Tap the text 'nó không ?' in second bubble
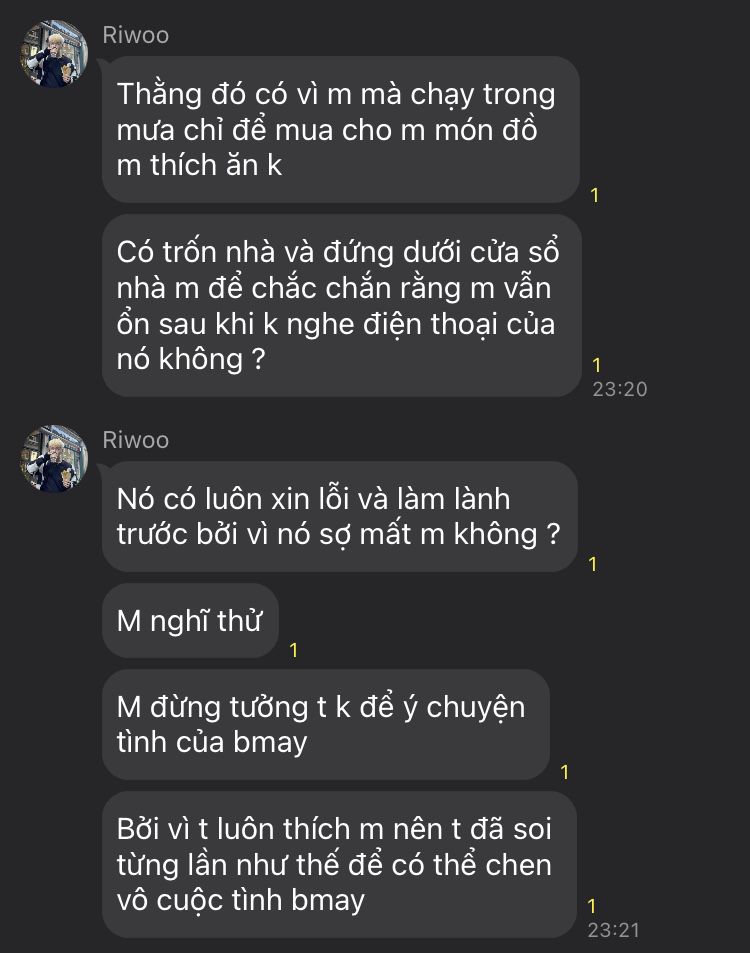 tap(191, 359)
